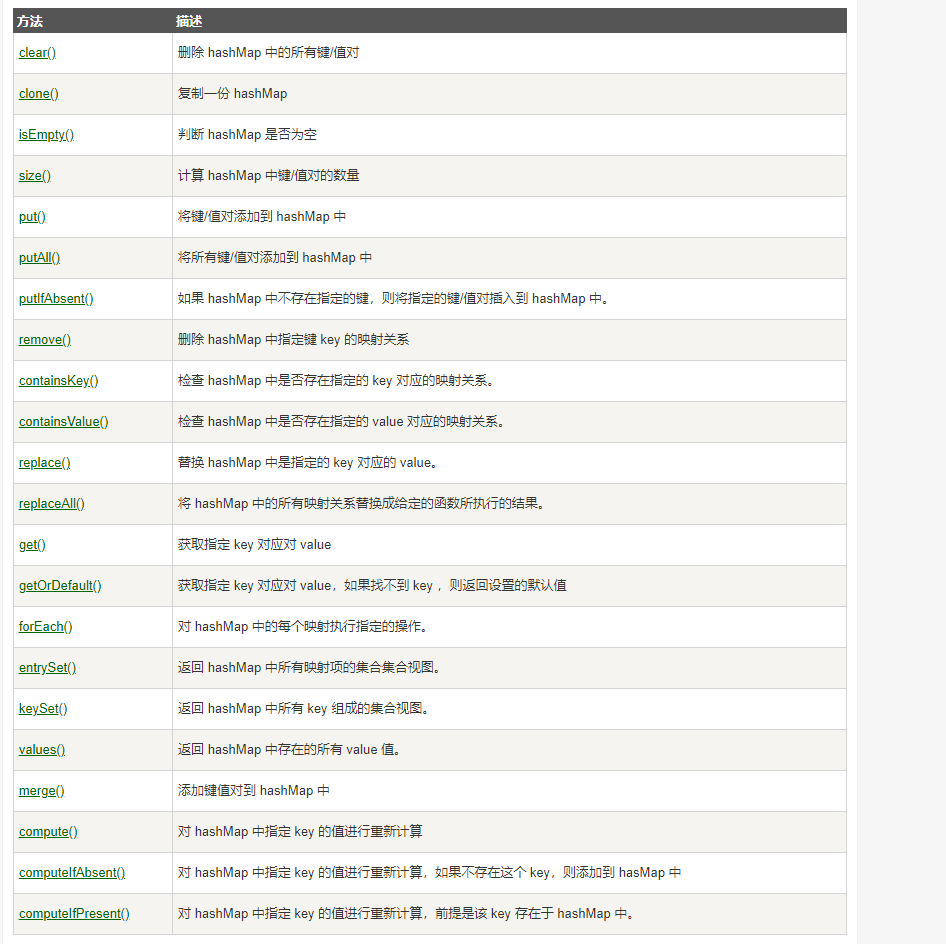Image resolution: width=946 pixels, height=944 pixels.
Task: Open the getOrDefault() link
Action: click(x=60, y=586)
